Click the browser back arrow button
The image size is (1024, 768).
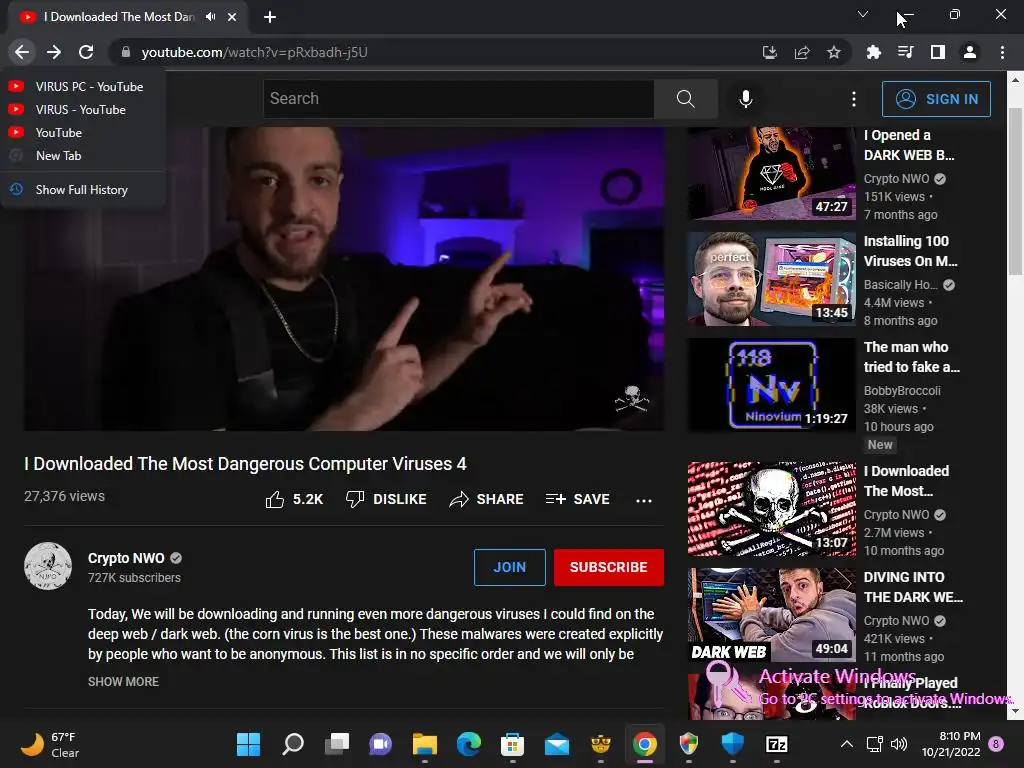[22, 52]
